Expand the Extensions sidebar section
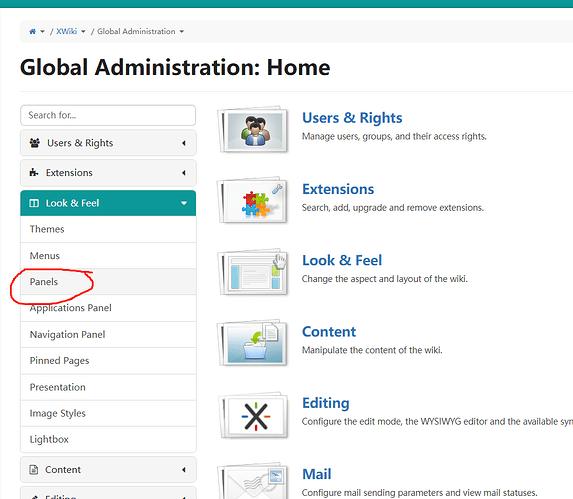Screen dimensions: 573x499 pyautogui.click(x=108, y=173)
